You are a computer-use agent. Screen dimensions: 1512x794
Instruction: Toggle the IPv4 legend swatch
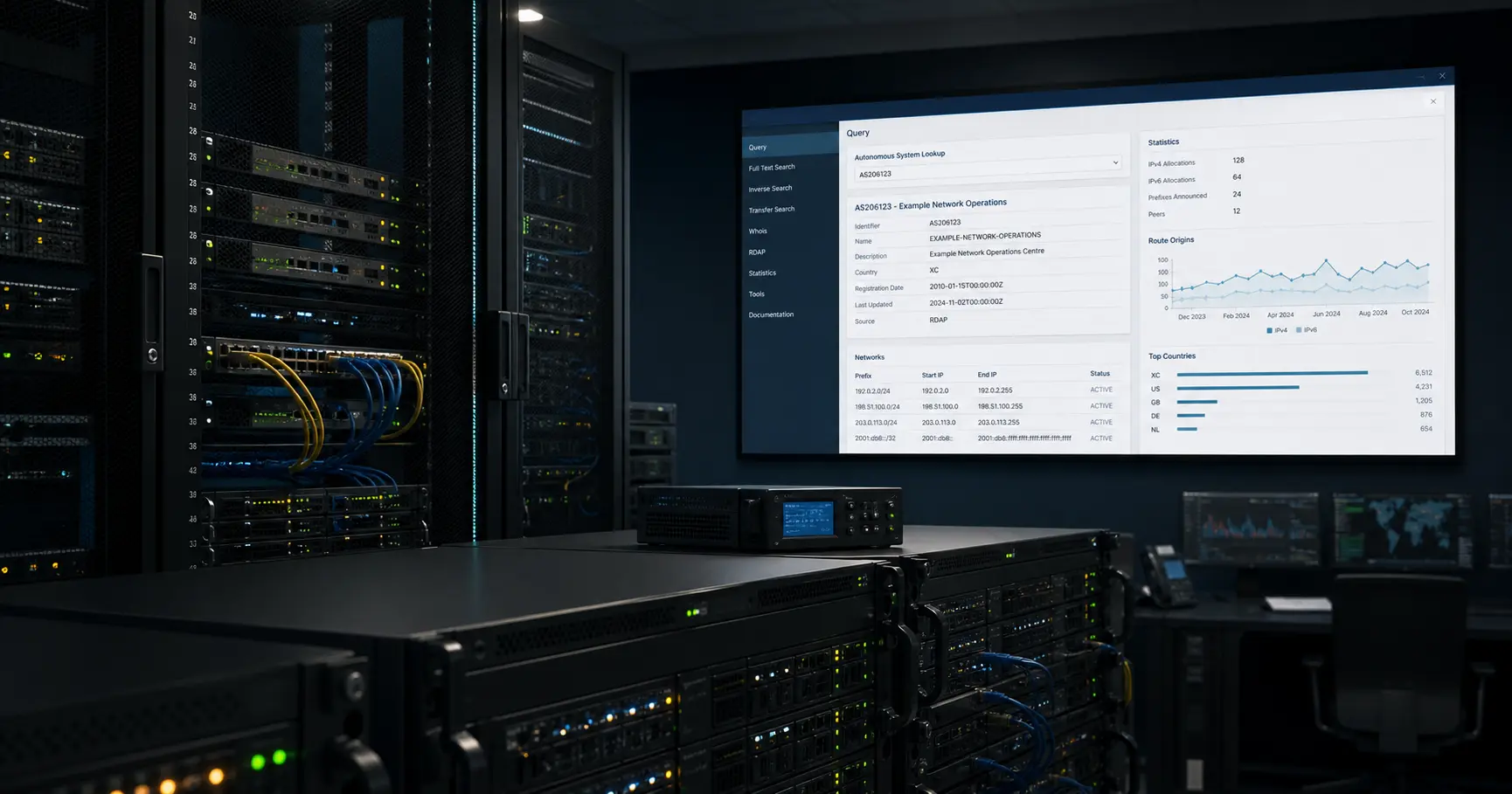point(1269,330)
